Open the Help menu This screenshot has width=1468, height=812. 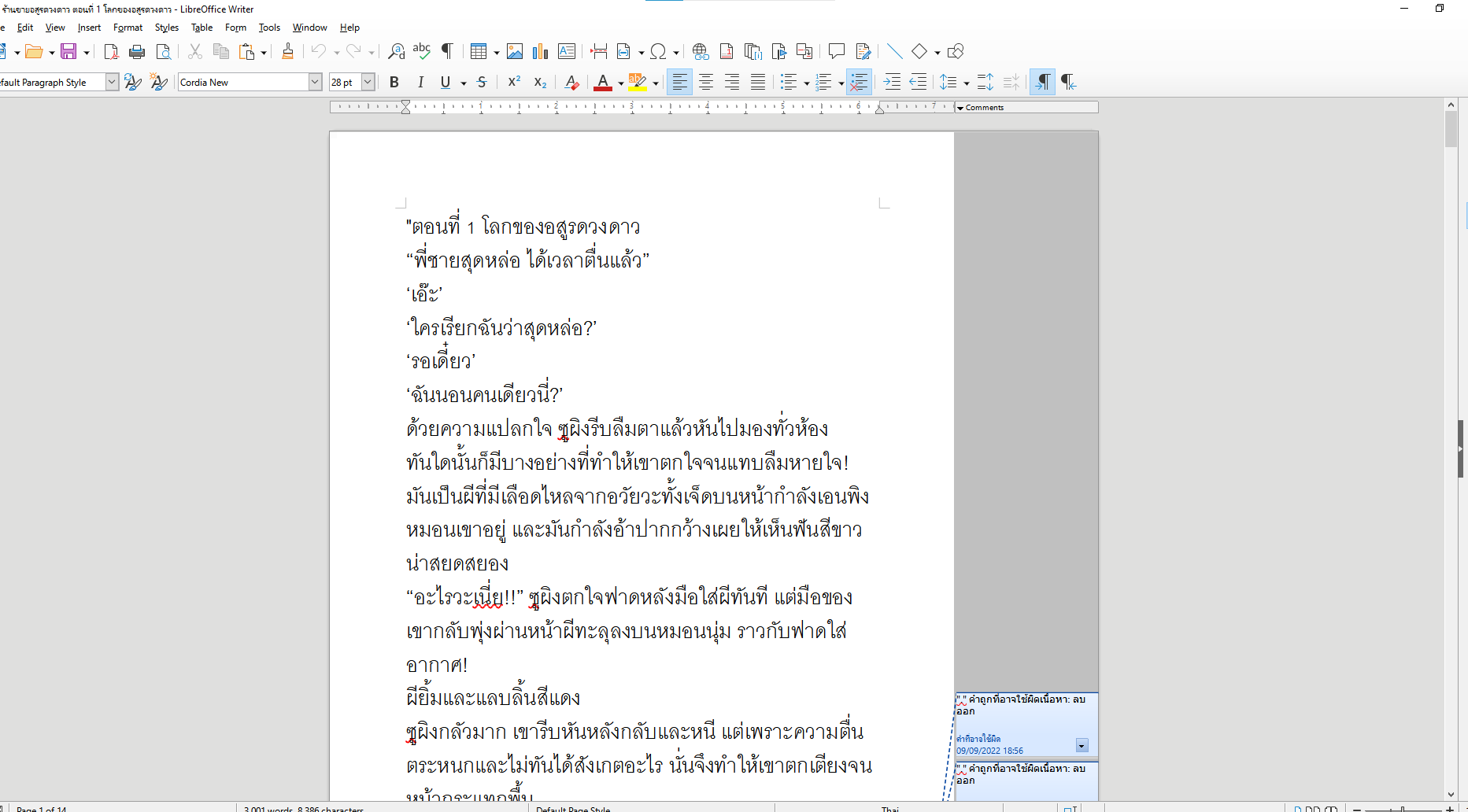click(x=349, y=28)
